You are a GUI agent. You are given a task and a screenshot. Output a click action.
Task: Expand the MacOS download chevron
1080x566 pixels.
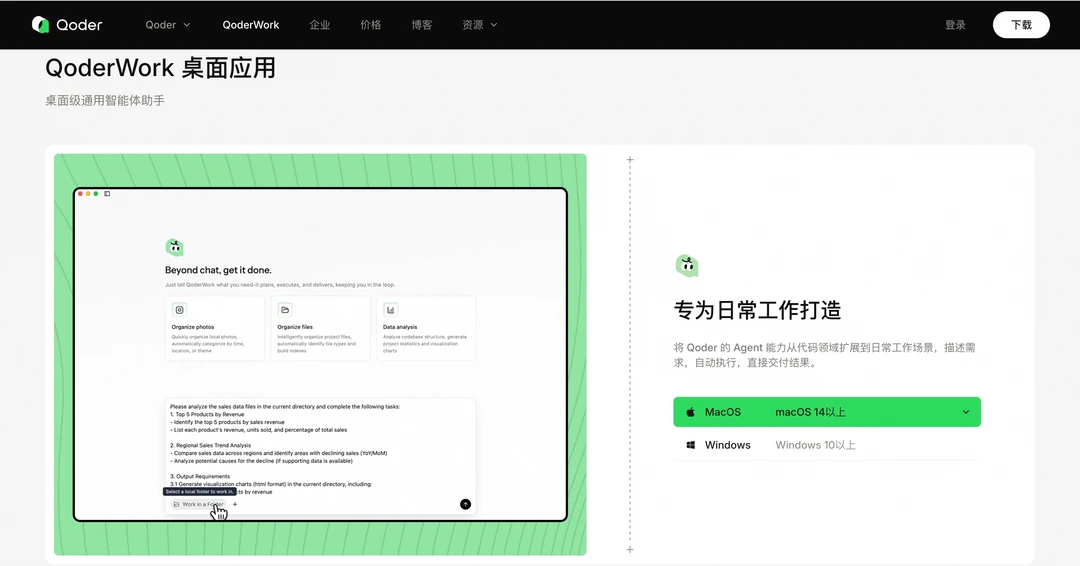pos(966,412)
